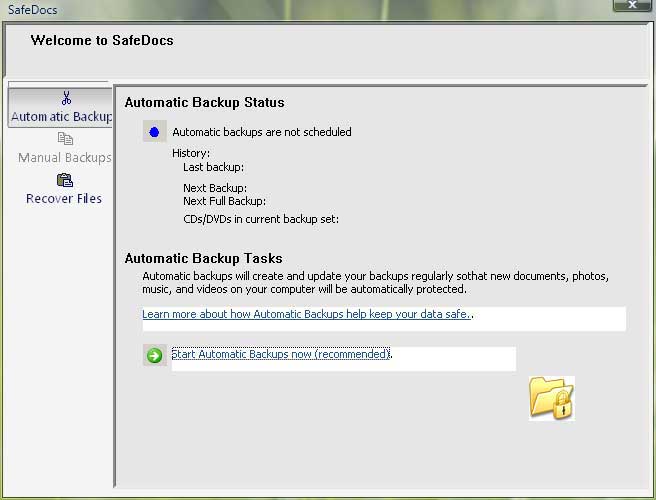Viewport: 656px width, 500px height.
Task: Click the 'Automatic Backup Tasks' heading
Action: coord(204,258)
